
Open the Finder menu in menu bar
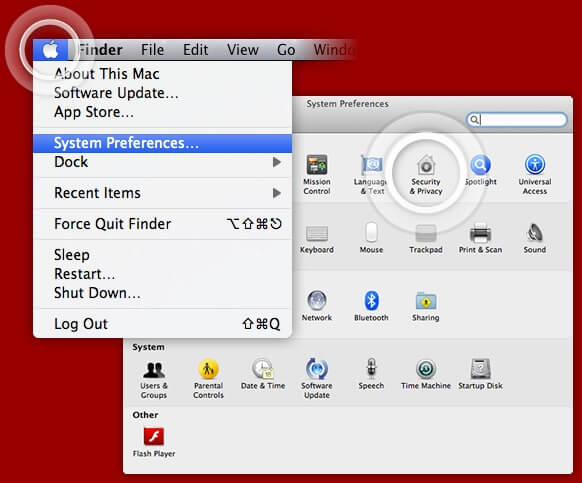(x=100, y=50)
